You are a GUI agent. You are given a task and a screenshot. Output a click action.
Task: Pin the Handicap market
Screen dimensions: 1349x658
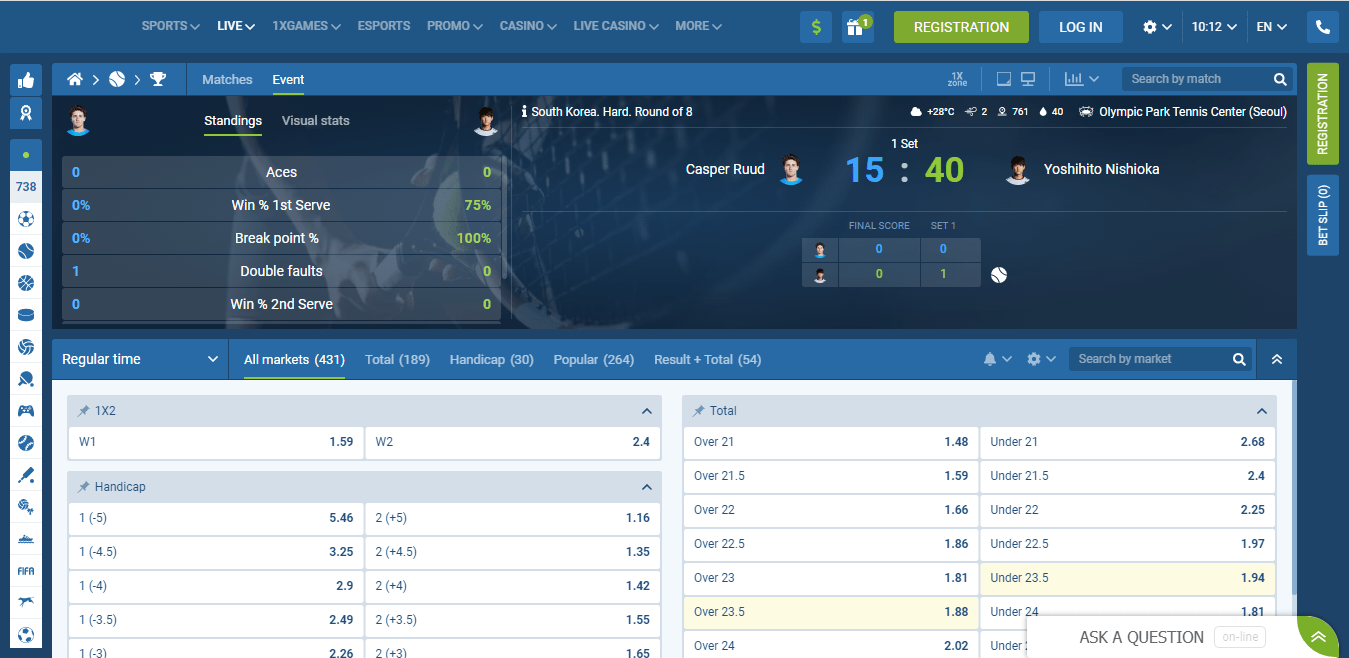pyautogui.click(x=84, y=487)
